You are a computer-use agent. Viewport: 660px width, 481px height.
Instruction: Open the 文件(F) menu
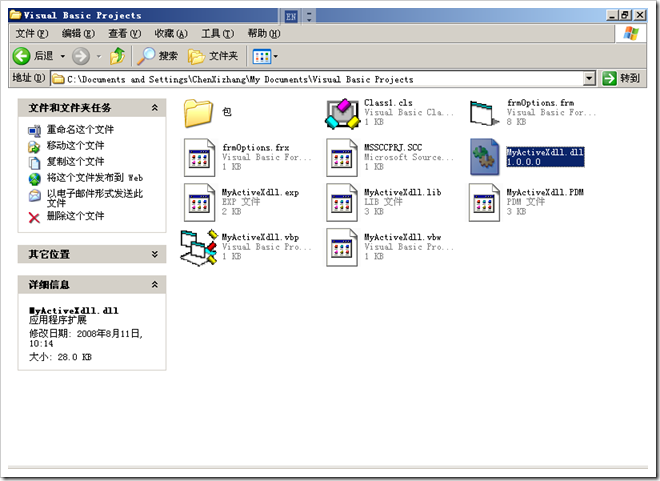(x=32, y=33)
